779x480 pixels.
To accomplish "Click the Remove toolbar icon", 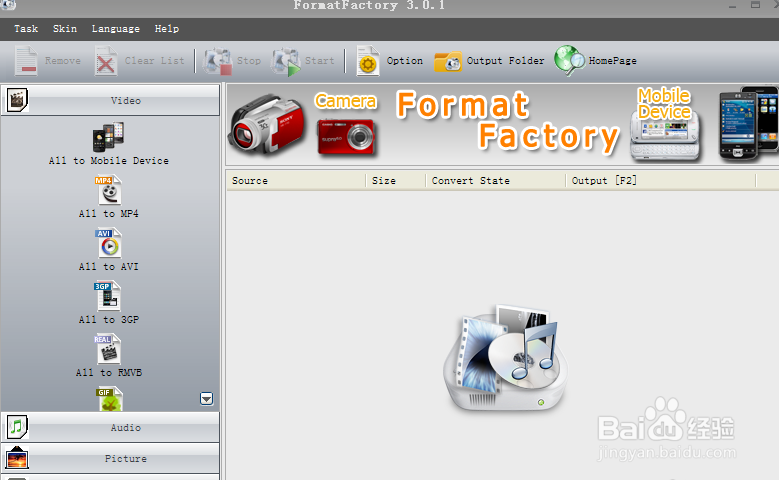I will pyautogui.click(x=26, y=61).
